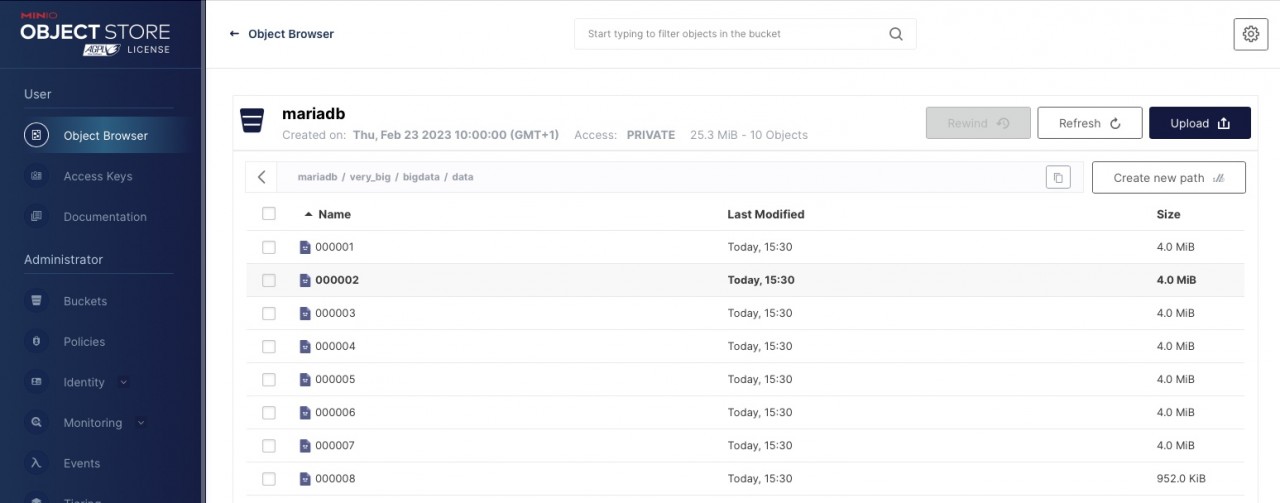Click file icon of object 000003

pyautogui.click(x=305, y=313)
